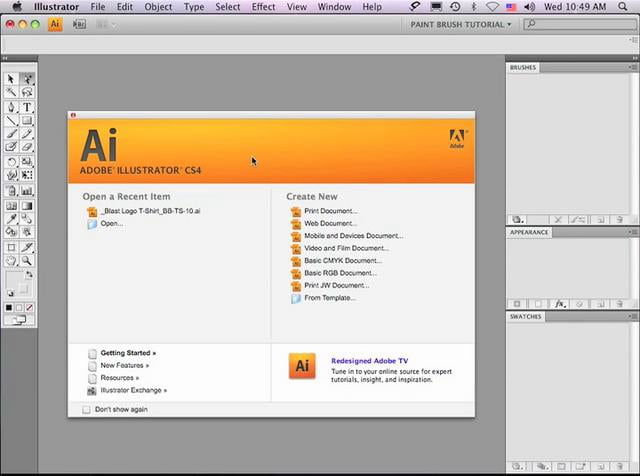The height and width of the screenshot is (476, 640).
Task: Select the Selection (black arrow) tool
Action: point(11,79)
